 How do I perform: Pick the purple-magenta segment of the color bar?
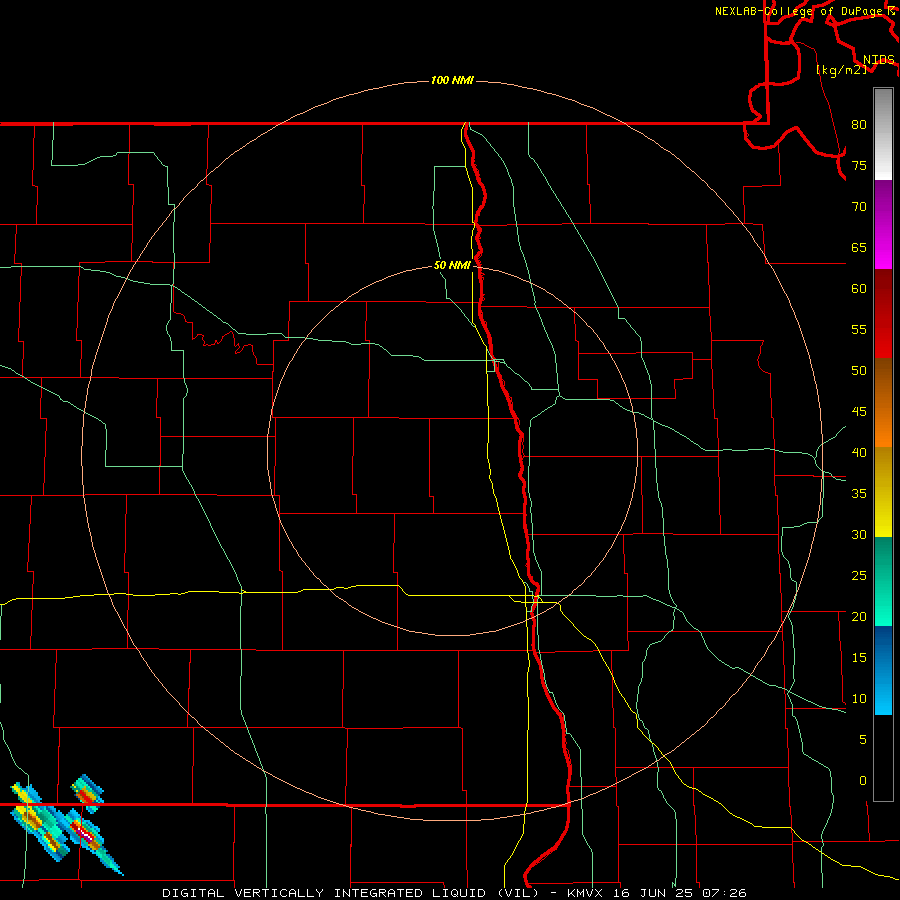(x=883, y=225)
